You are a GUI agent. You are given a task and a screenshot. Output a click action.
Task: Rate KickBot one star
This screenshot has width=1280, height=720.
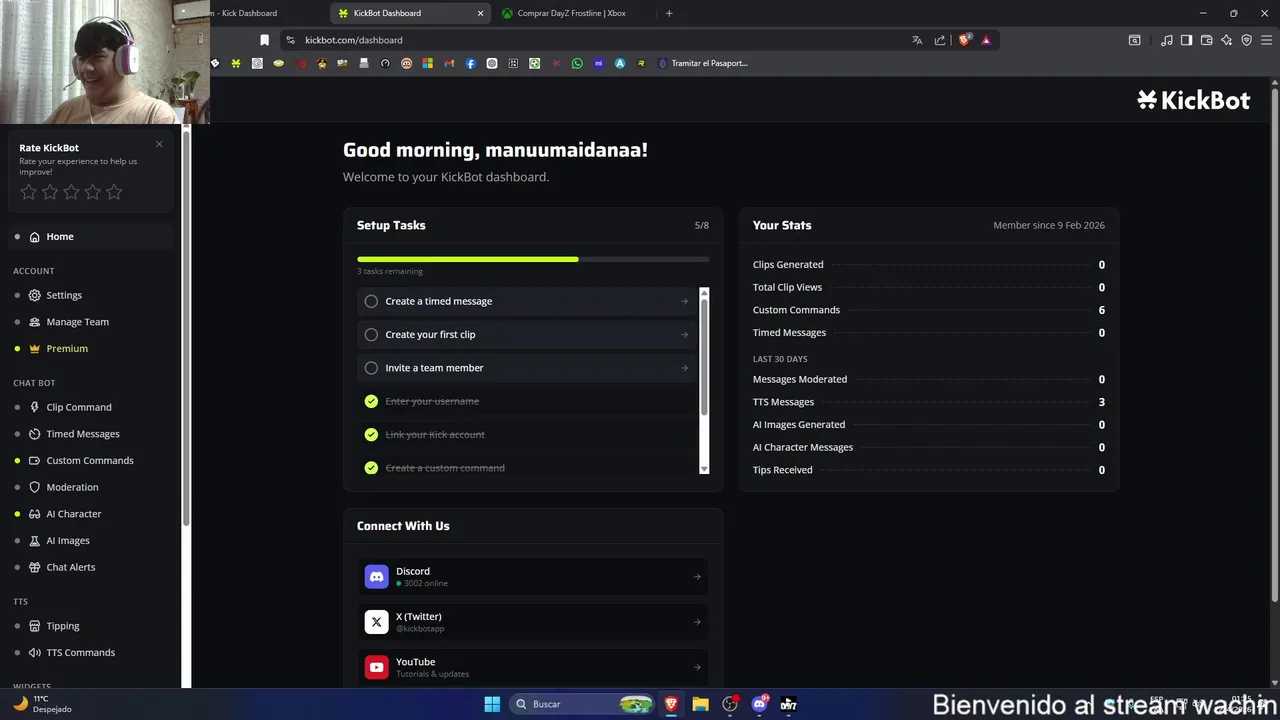28,192
